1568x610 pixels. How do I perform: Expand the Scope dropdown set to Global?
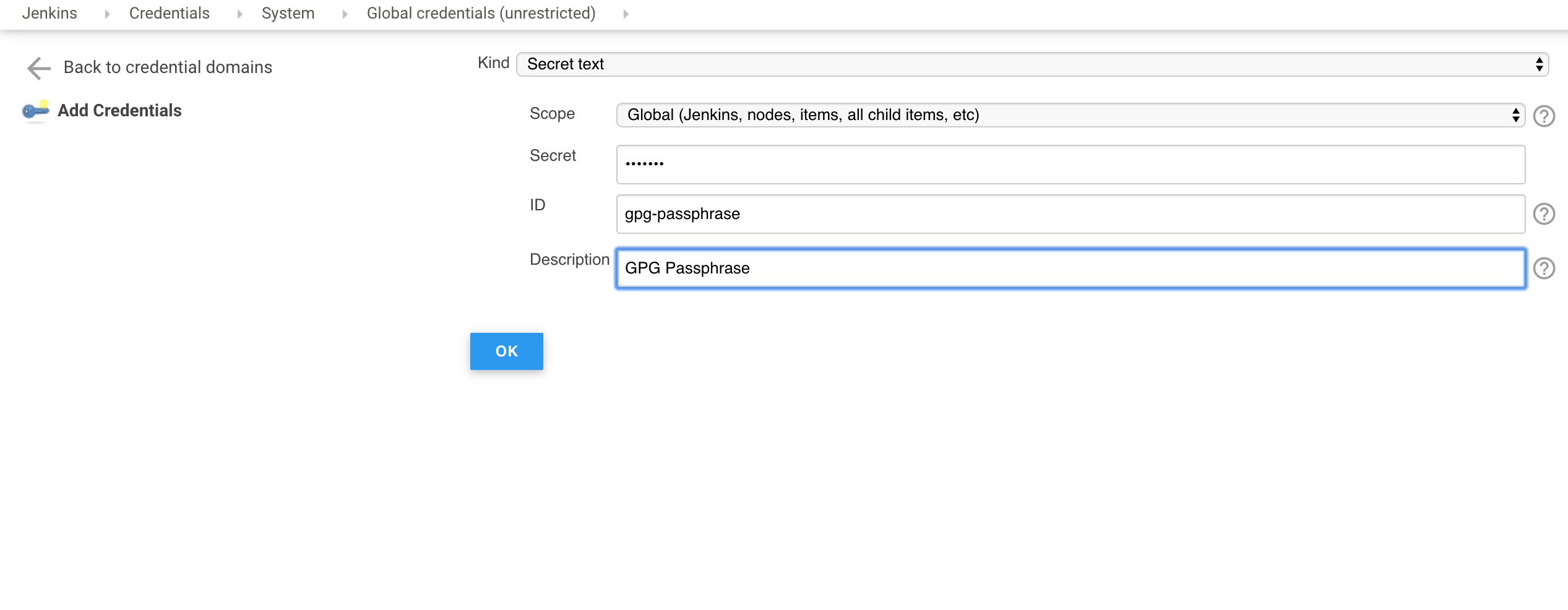coord(1070,115)
